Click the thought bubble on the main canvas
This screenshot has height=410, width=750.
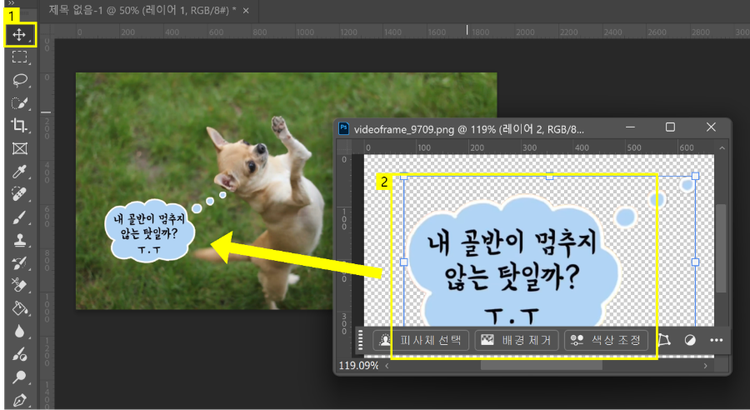150,231
